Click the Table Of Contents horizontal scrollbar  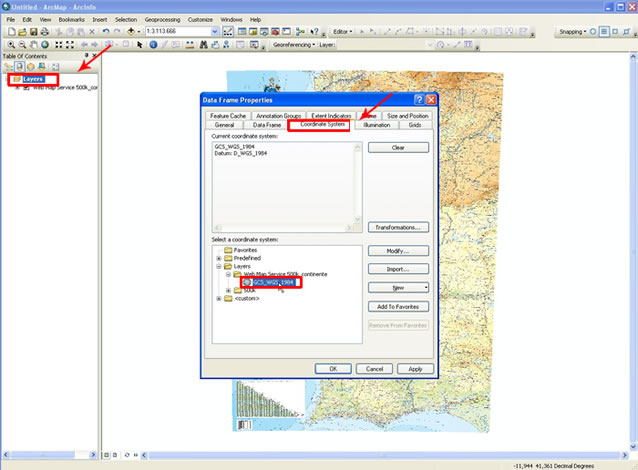pyautogui.click(x=49, y=455)
